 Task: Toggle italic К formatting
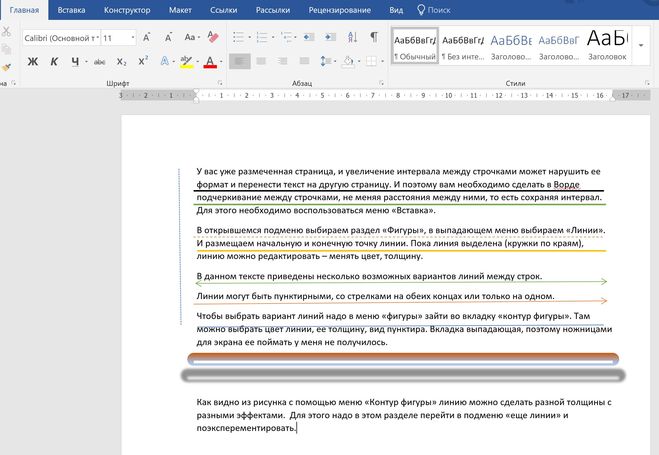[x=54, y=62]
